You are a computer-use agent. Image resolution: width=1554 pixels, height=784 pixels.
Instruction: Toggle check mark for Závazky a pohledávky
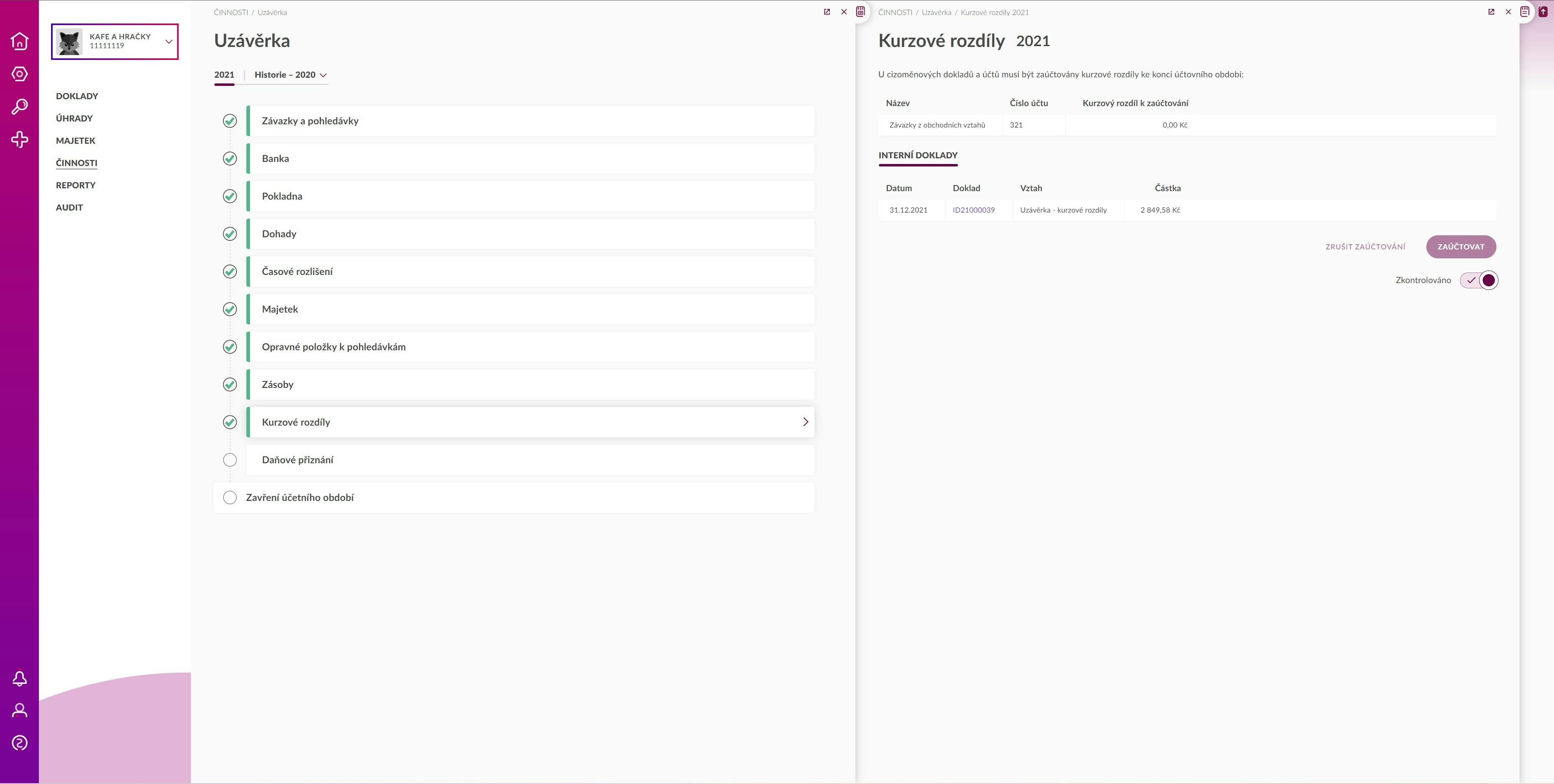(230, 121)
